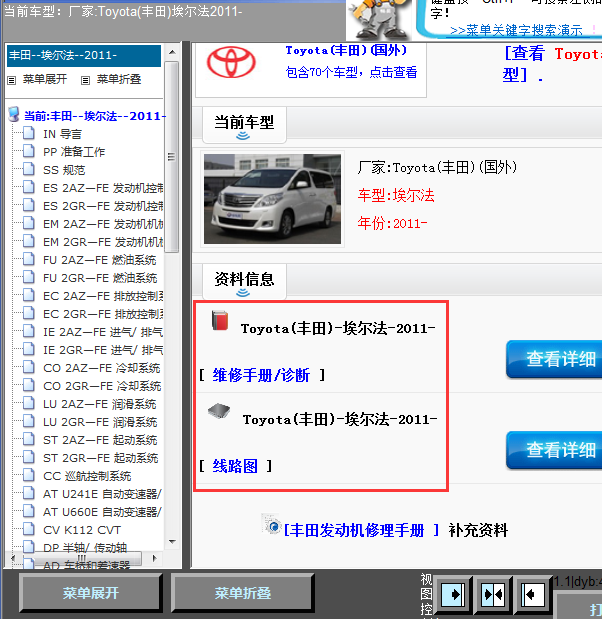
Task: Click the 菜单折叠 link in sidebar top
Action: [x=119, y=79]
